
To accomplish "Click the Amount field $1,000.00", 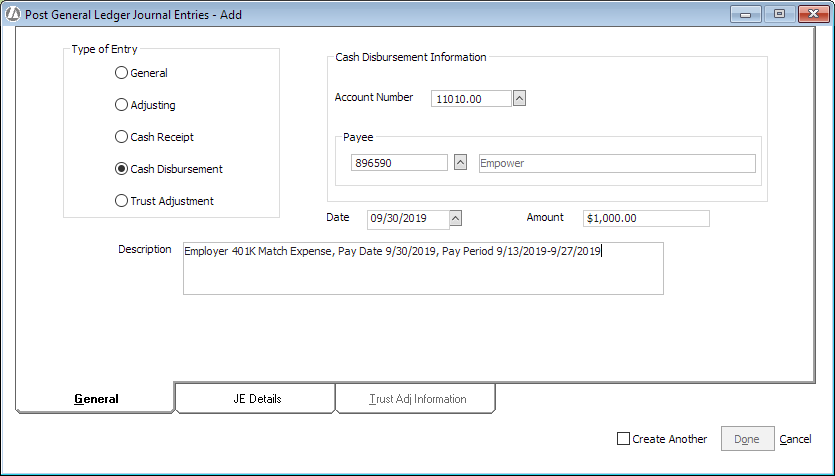I will 646,218.
